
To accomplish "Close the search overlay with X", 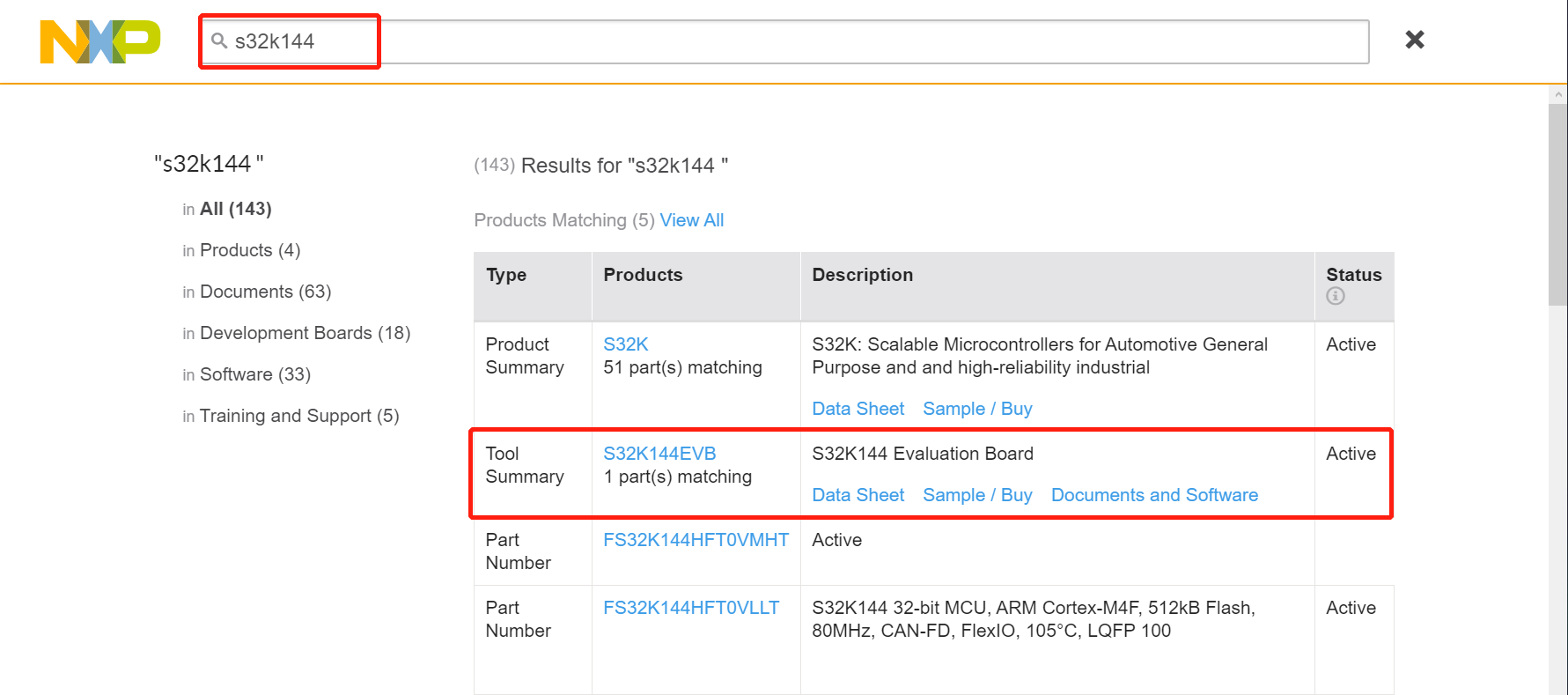I will tap(1414, 40).
